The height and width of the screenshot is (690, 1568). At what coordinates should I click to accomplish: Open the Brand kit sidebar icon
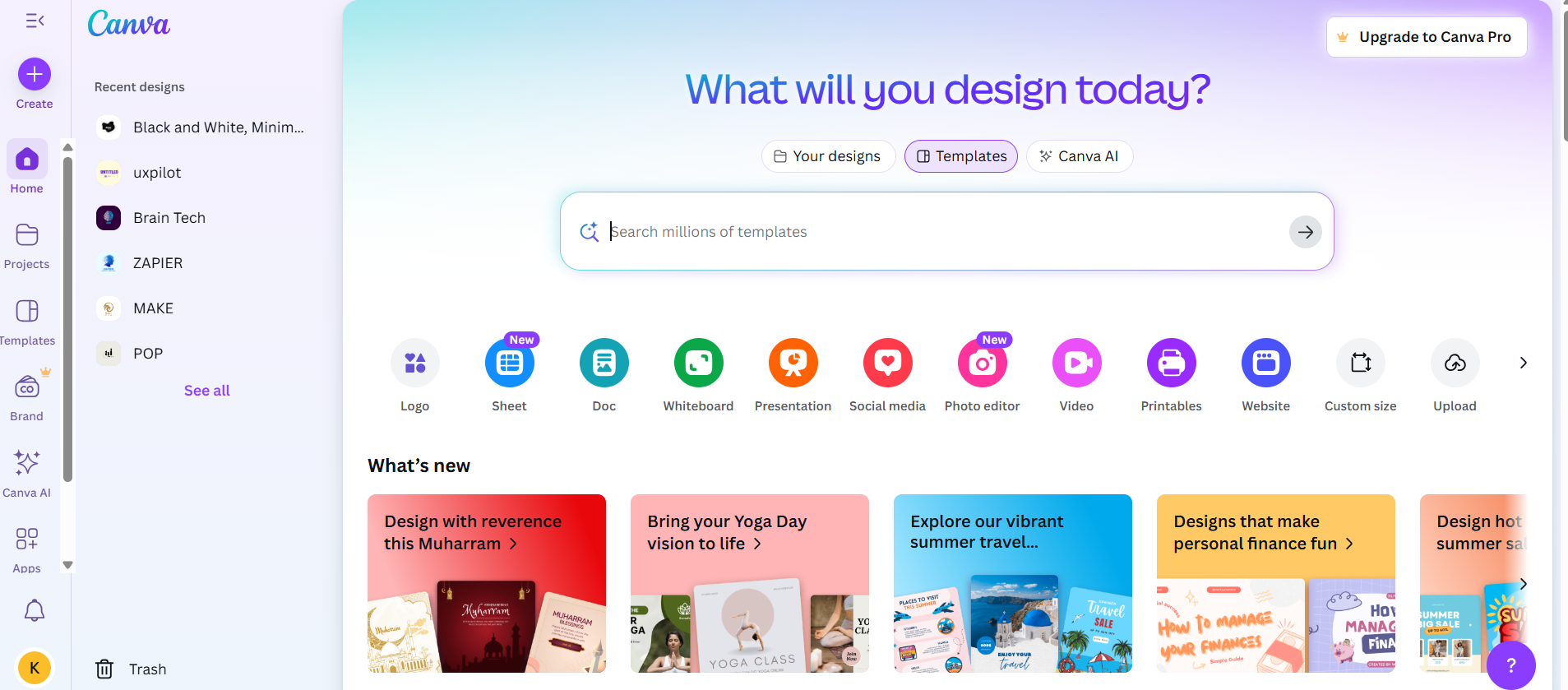[27, 387]
